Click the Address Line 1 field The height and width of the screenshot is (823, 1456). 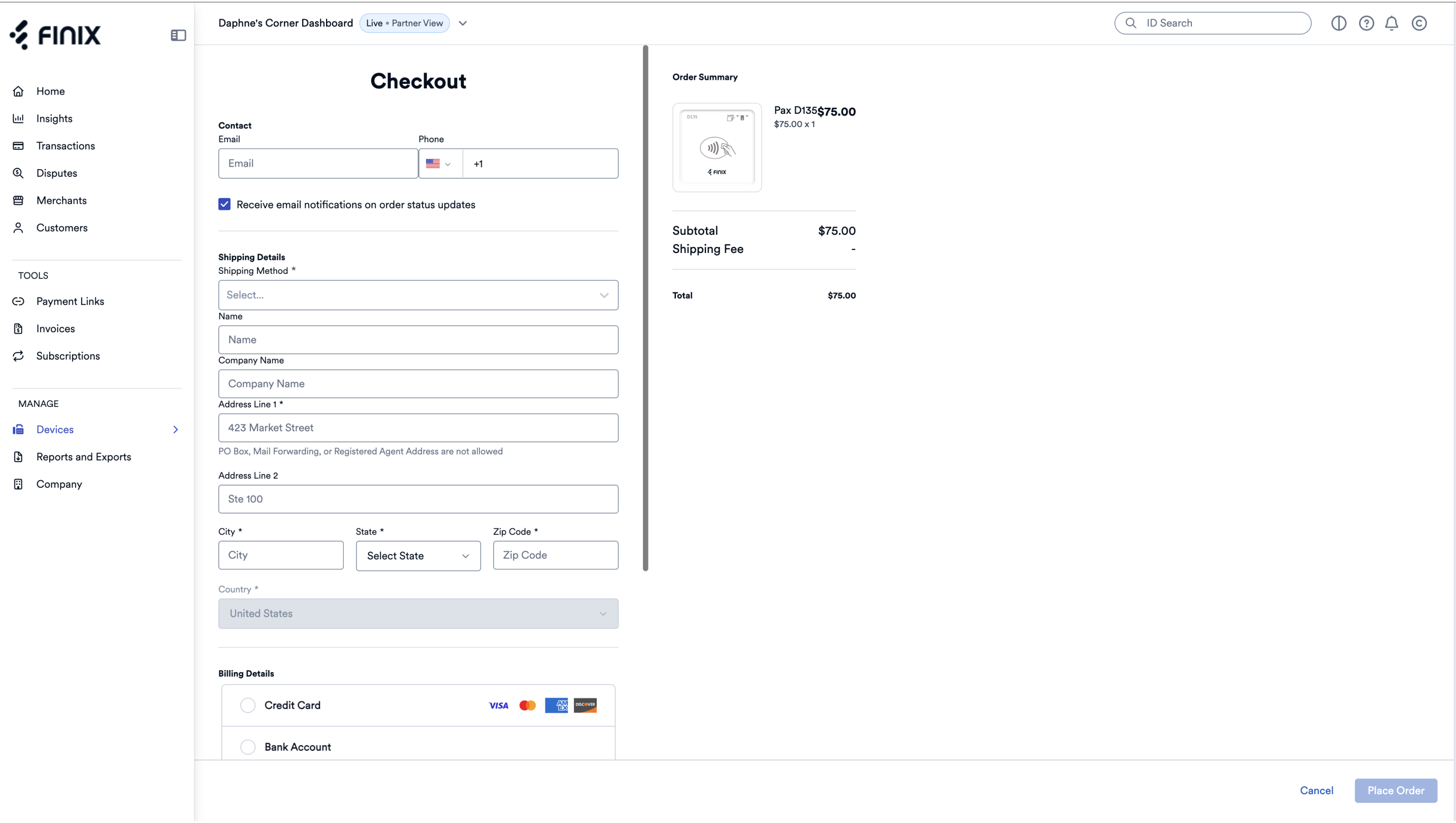pos(418,428)
